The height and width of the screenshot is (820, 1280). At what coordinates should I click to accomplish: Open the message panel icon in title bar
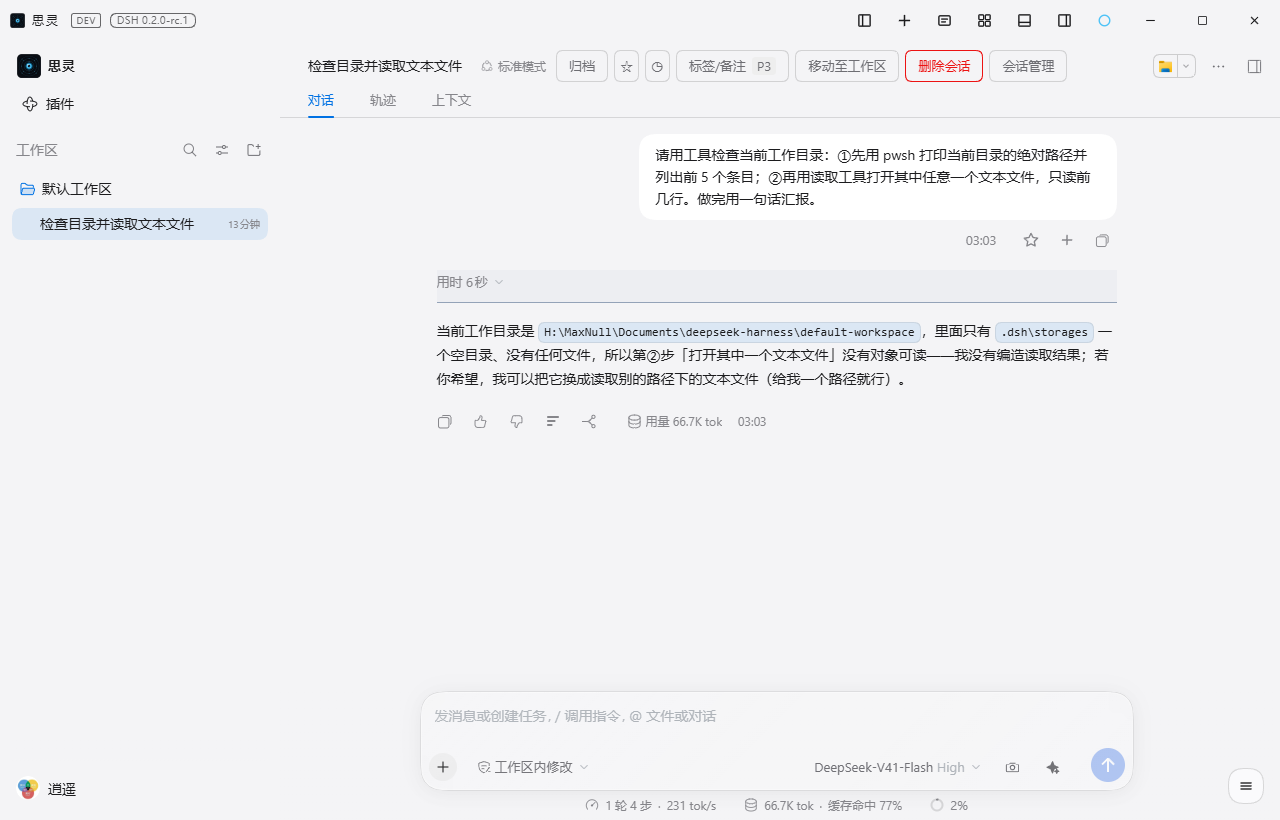944,20
